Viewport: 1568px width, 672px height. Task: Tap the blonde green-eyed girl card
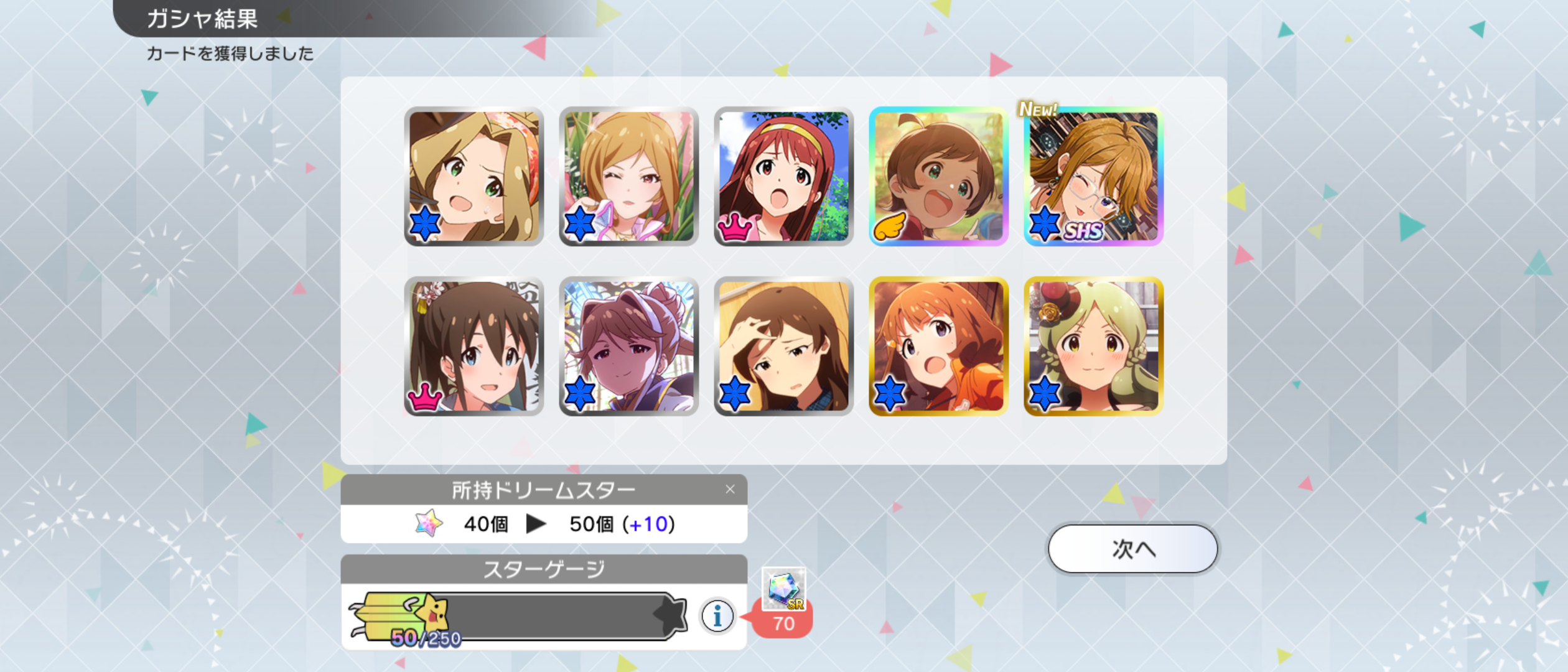[x=474, y=176]
